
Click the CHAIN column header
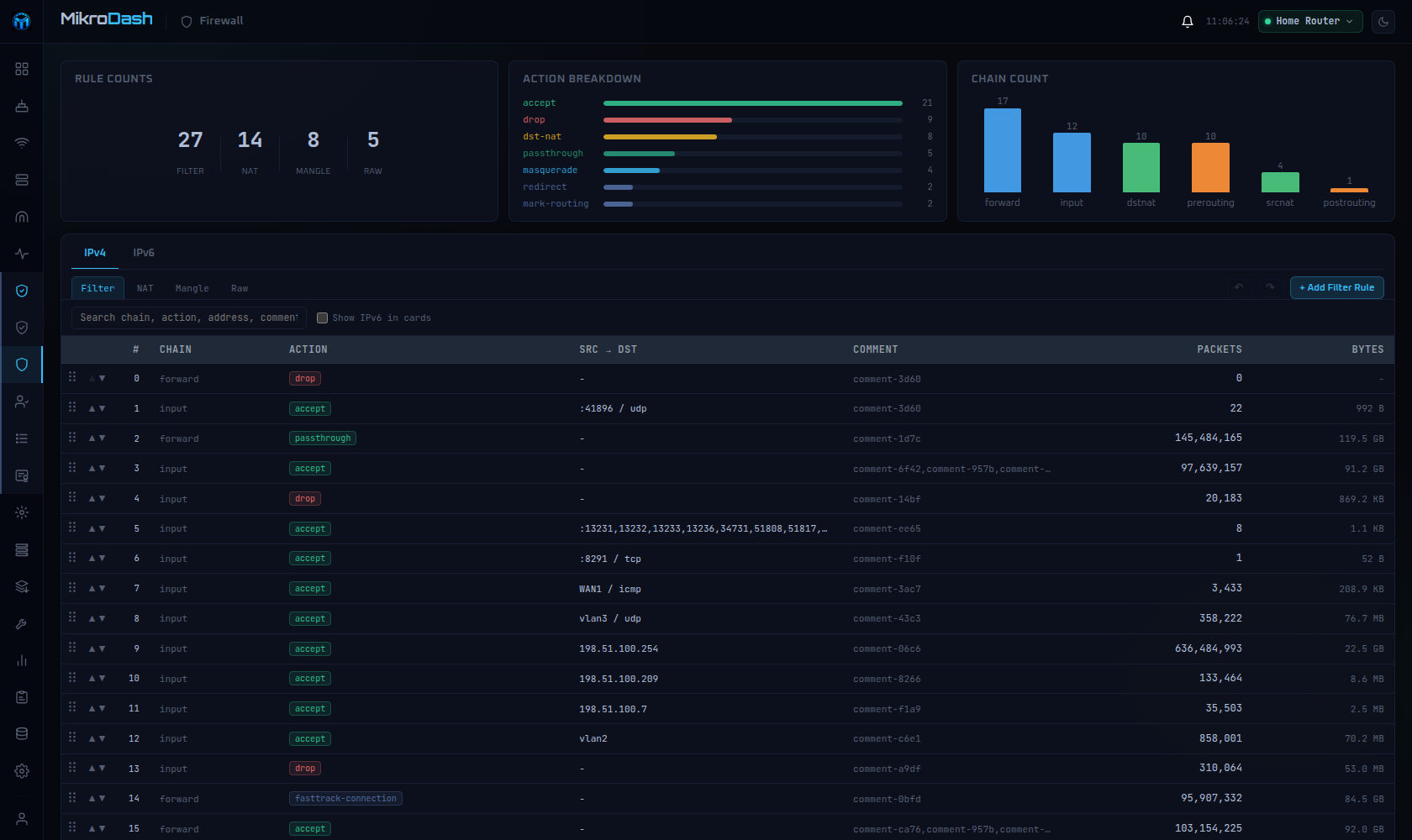click(176, 349)
